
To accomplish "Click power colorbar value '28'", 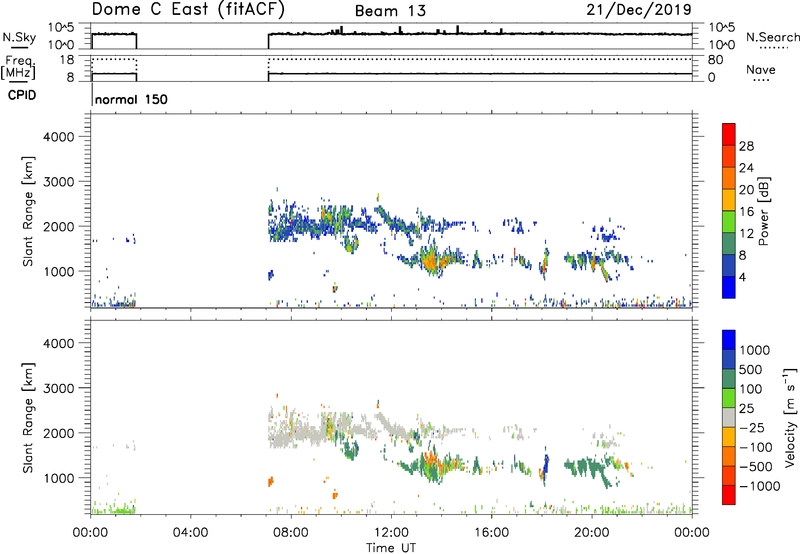I will pyautogui.click(x=746, y=146).
